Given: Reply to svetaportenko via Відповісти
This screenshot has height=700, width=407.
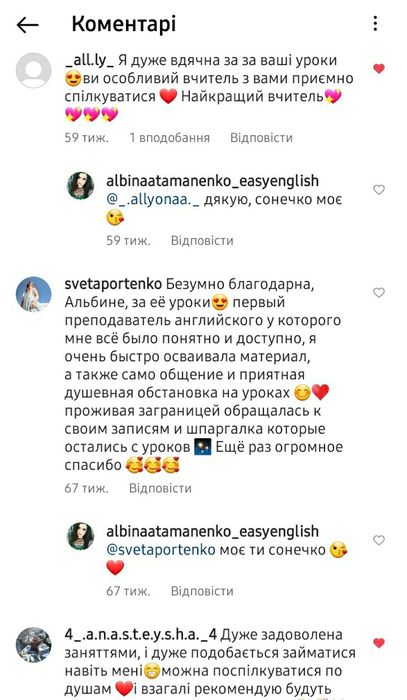Looking at the screenshot, I should click(160, 488).
